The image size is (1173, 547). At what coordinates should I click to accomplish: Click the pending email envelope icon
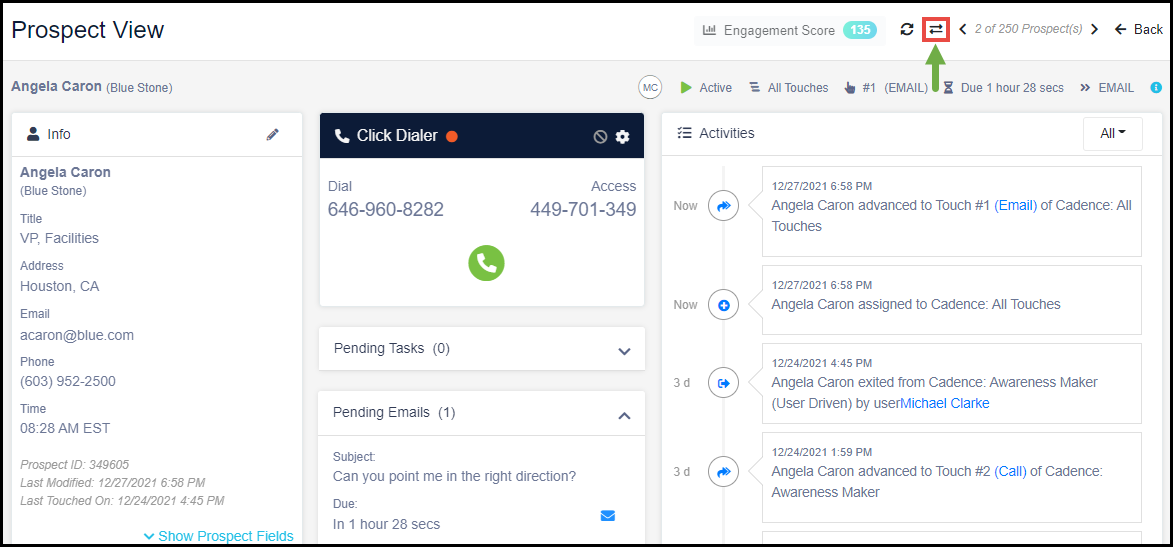607,516
